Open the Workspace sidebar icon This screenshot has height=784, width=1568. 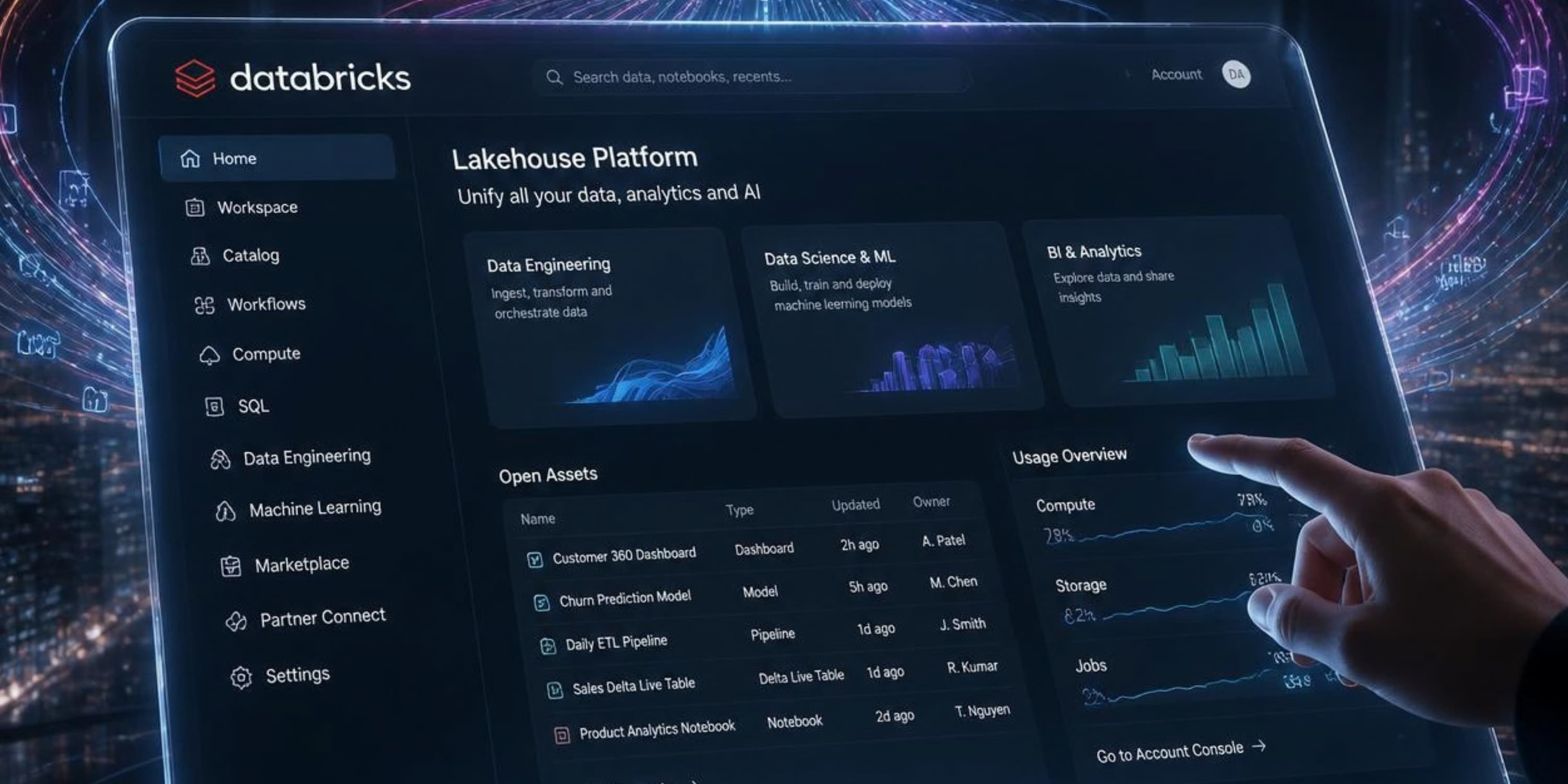tap(195, 207)
